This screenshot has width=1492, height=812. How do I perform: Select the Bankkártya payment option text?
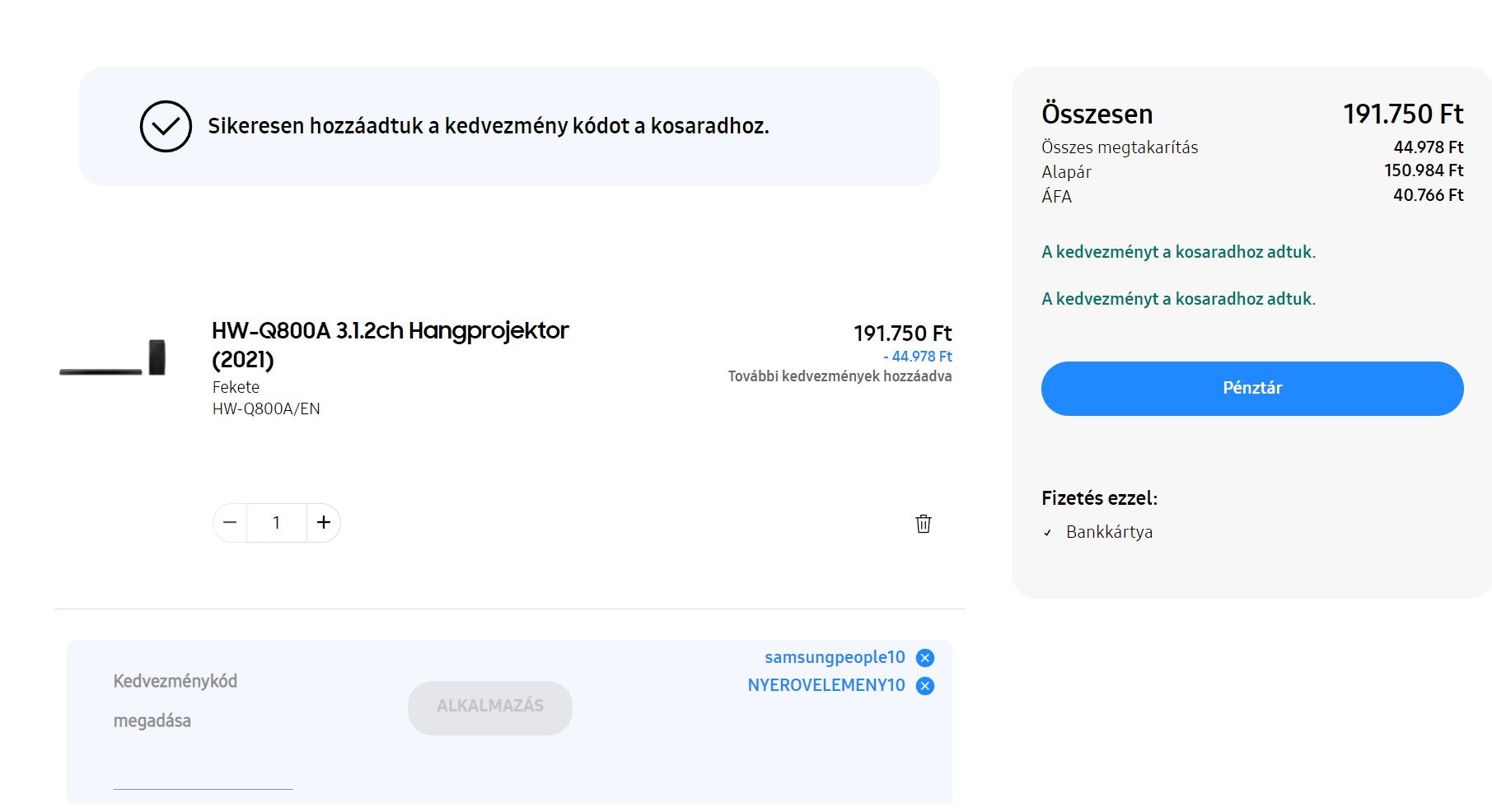pos(1109,532)
